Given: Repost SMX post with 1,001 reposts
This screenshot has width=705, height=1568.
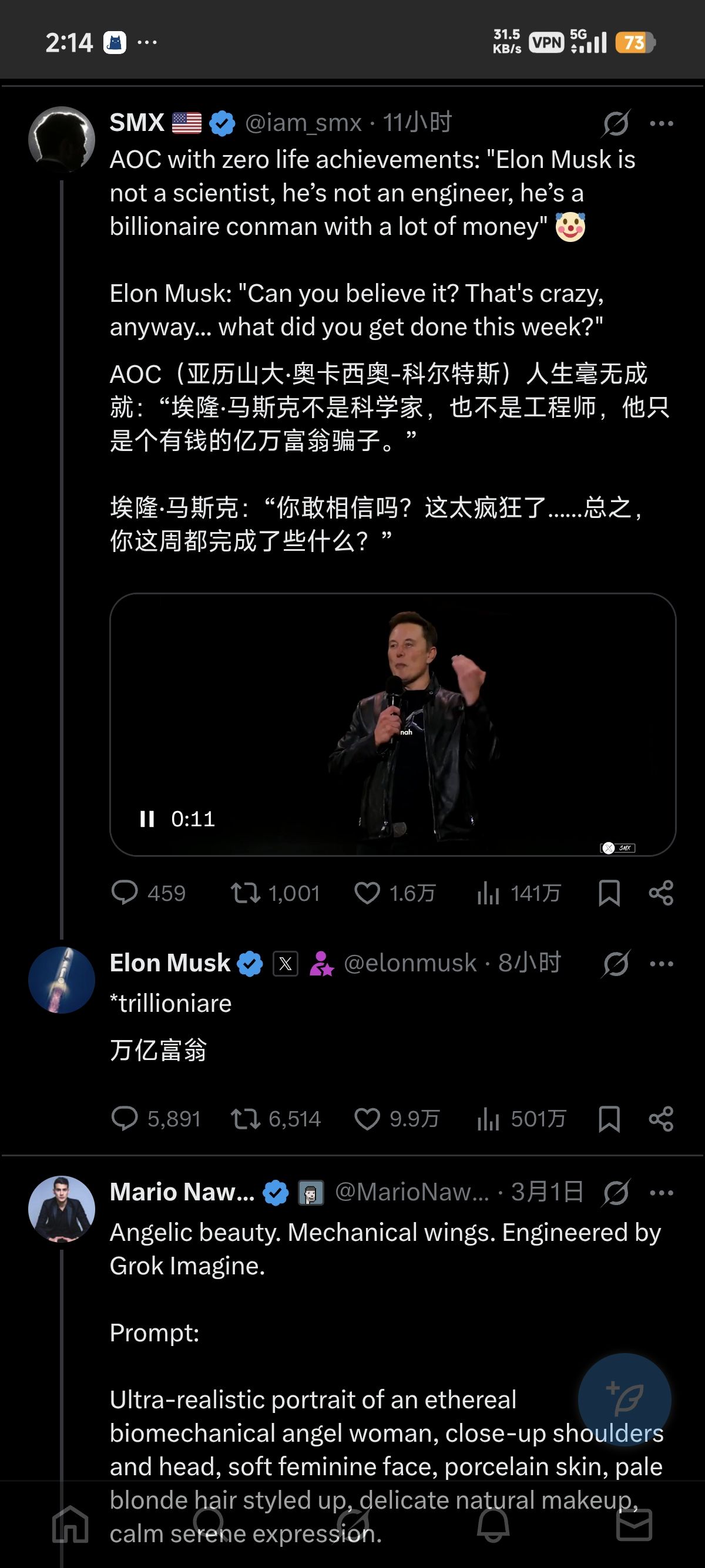Looking at the screenshot, I should (246, 893).
